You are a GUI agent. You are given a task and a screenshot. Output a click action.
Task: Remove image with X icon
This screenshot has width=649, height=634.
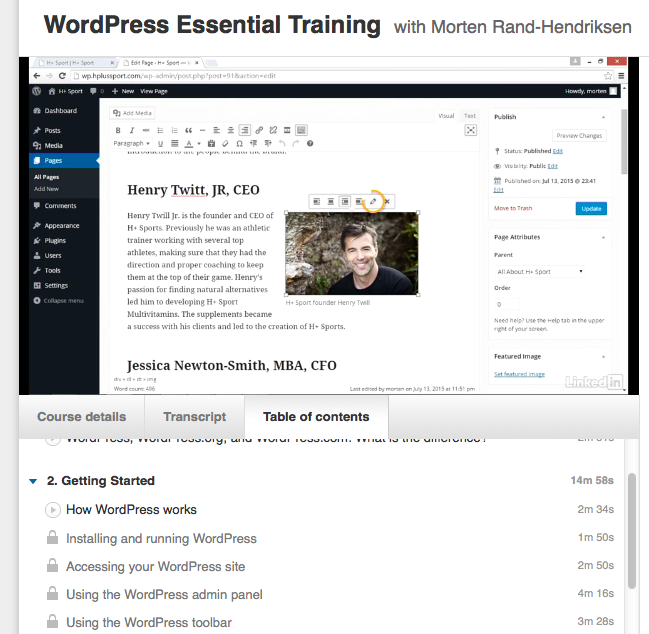click(x=387, y=202)
